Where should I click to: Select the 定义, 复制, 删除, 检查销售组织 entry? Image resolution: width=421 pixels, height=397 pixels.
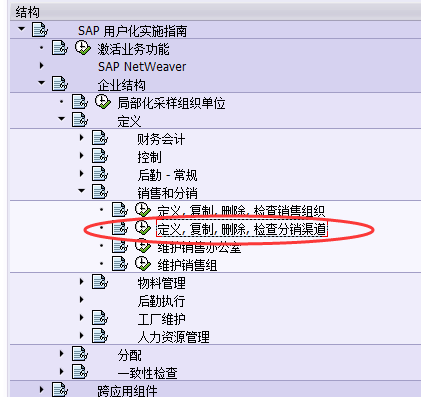(241, 211)
